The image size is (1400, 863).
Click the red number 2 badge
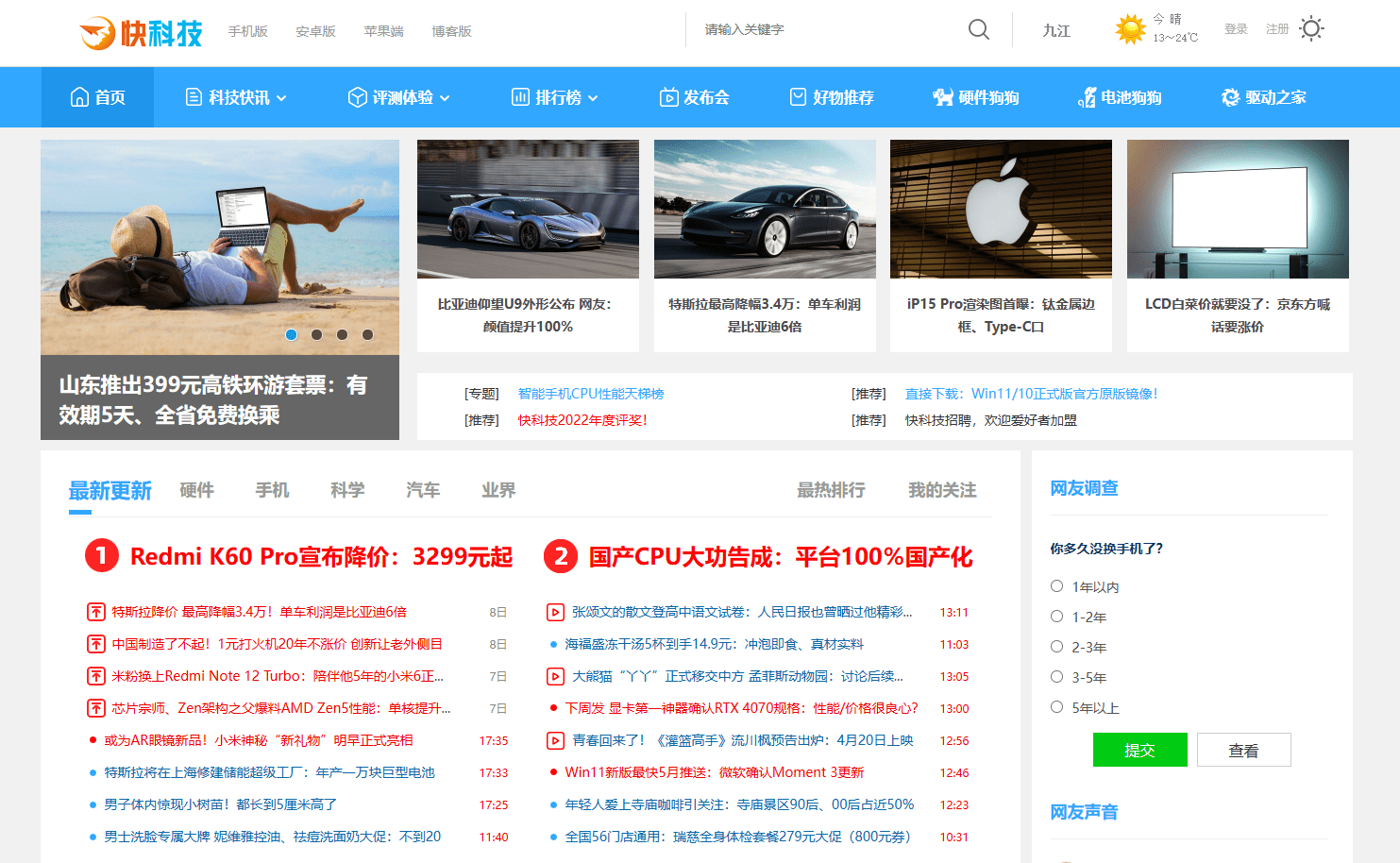pos(561,556)
